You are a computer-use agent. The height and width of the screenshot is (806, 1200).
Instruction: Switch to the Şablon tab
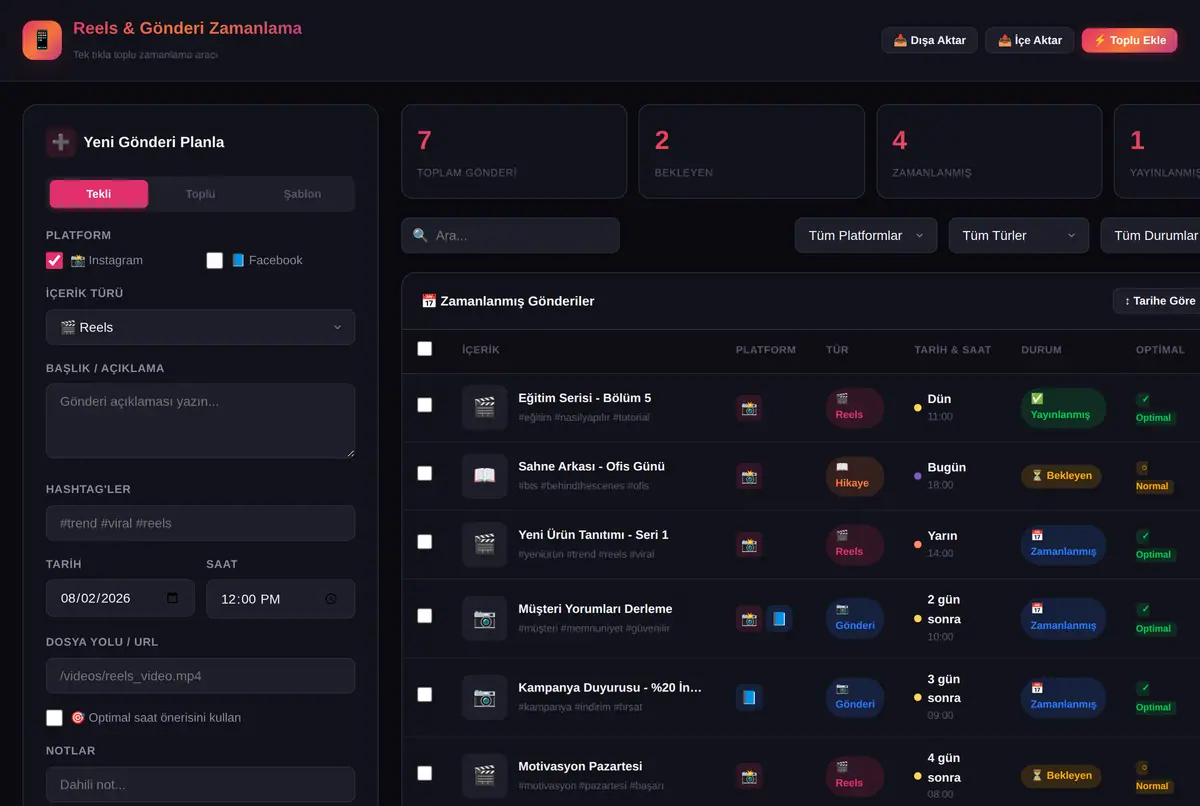(302, 194)
